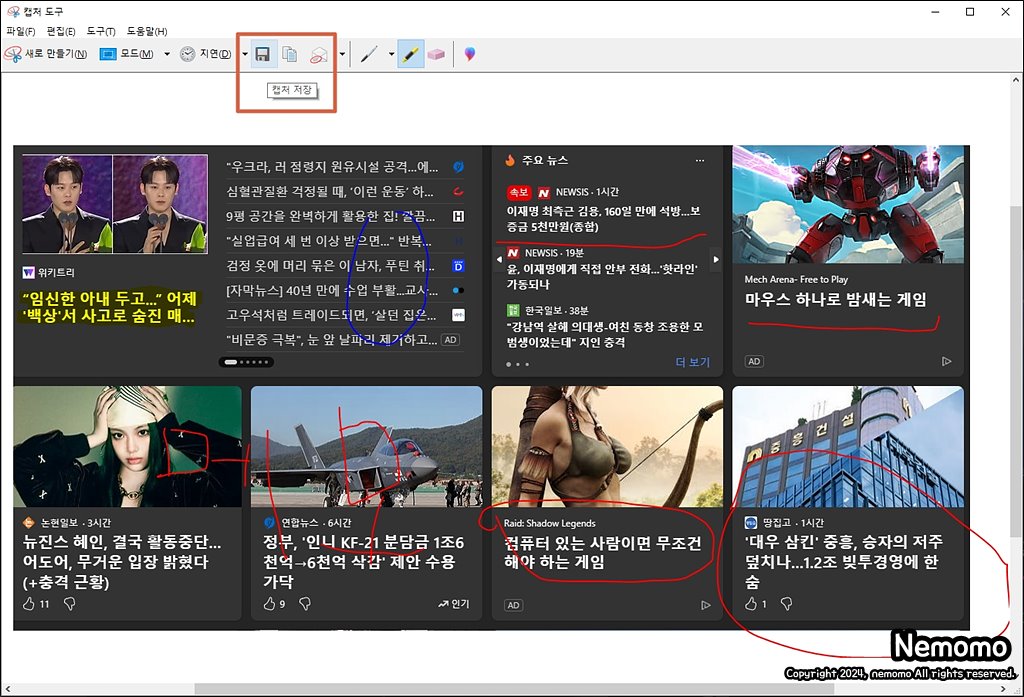
Task: Click the red 속보 breaking news badge
Action: click(519, 192)
